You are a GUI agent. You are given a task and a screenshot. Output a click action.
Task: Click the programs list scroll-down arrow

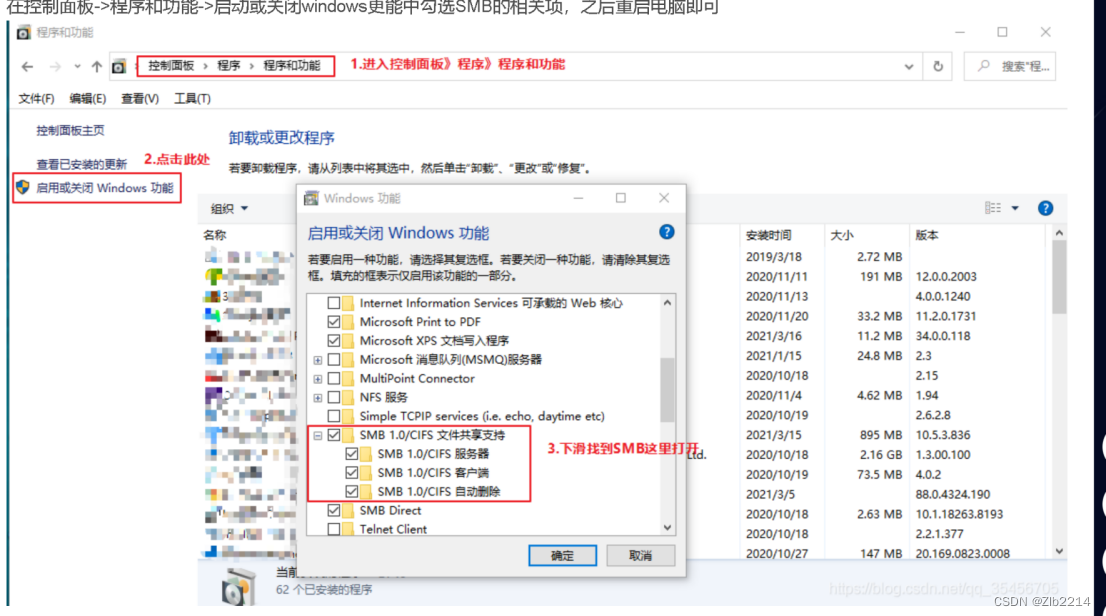(1059, 551)
